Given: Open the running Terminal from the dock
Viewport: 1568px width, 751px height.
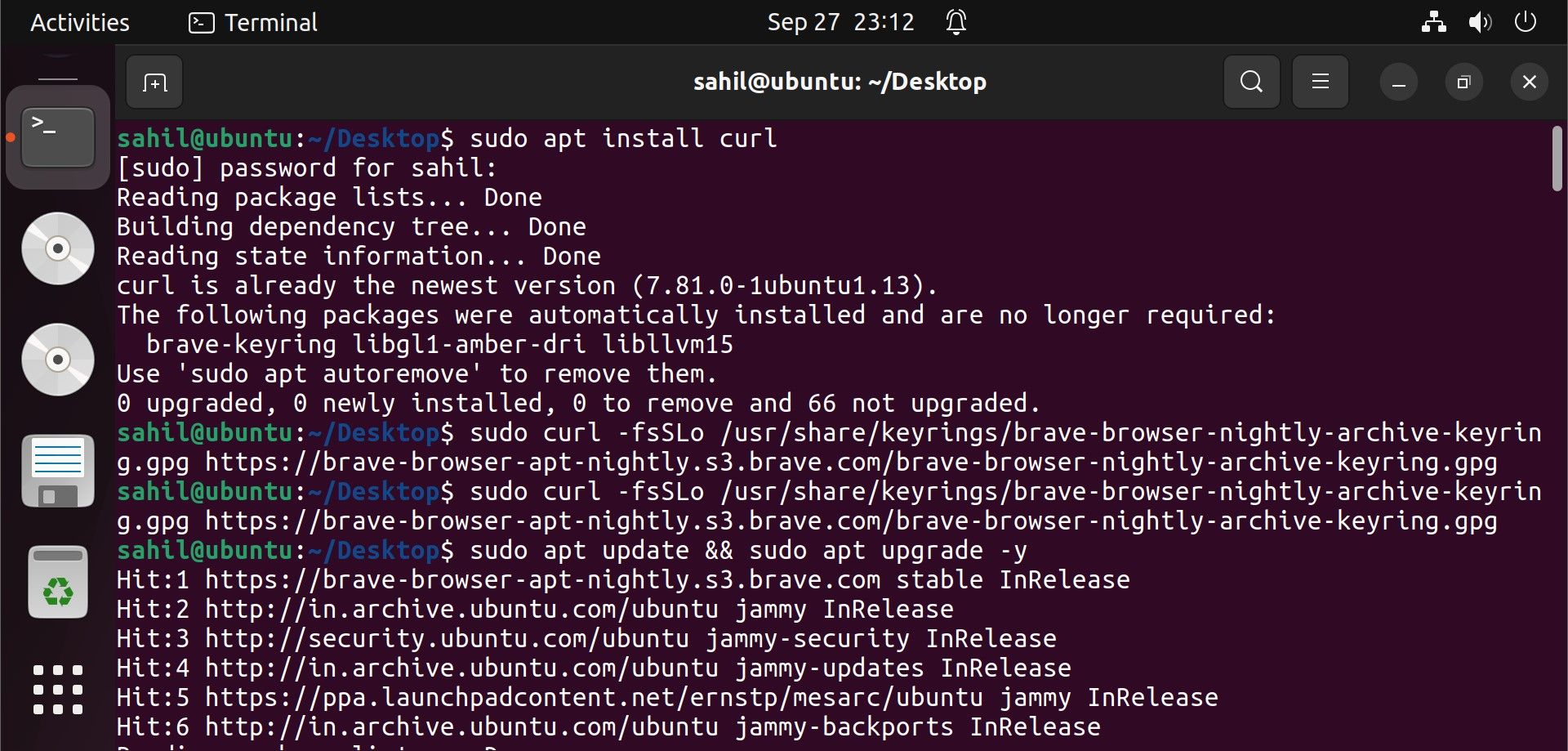Looking at the screenshot, I should click(x=57, y=136).
